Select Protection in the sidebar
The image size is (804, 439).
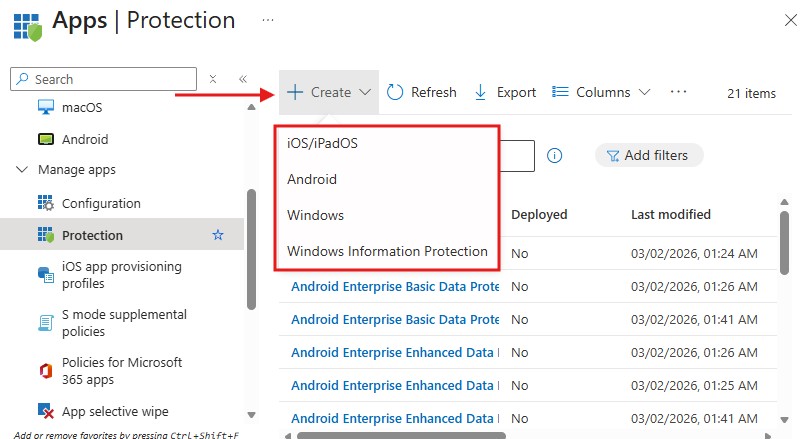click(x=122, y=235)
